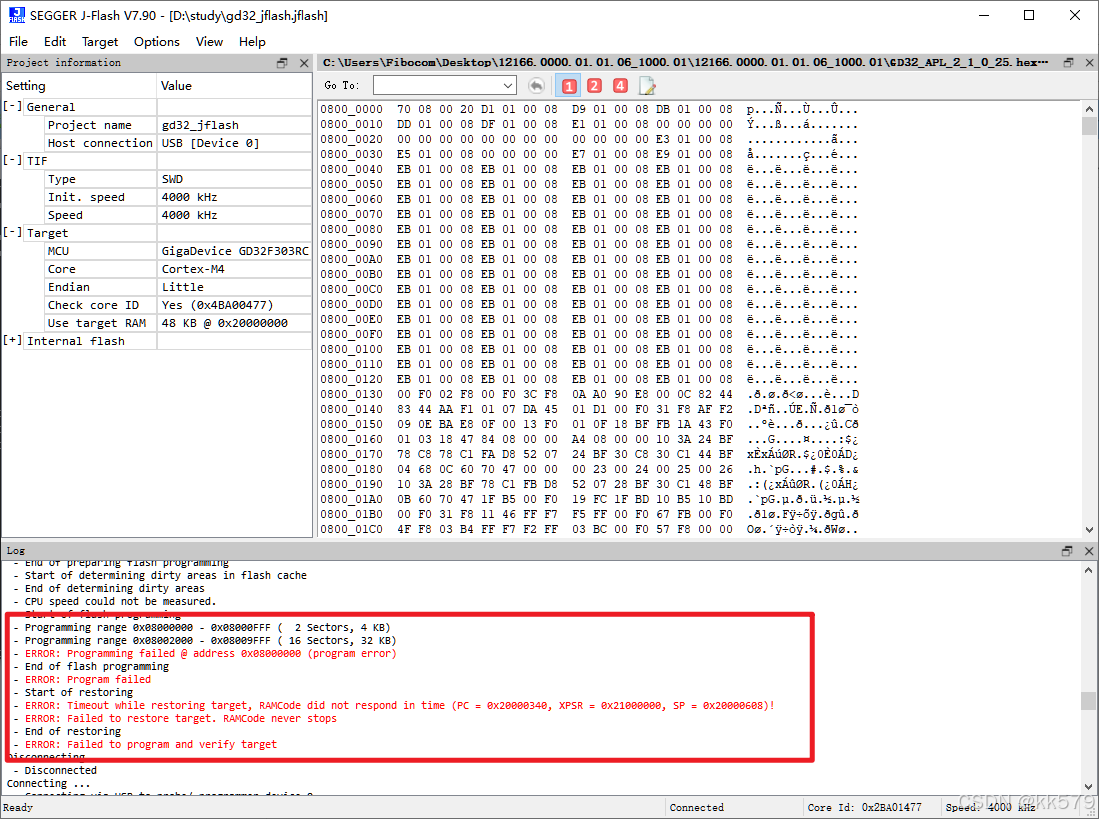Click Core Id status bar entry
This screenshot has width=1099, height=819.
coord(864,807)
